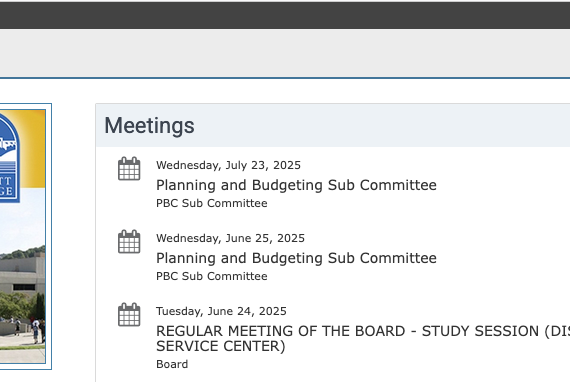Open July 23 Planning and Budgeting Sub Committee
Viewport: 570px width, 382px height.
296,185
